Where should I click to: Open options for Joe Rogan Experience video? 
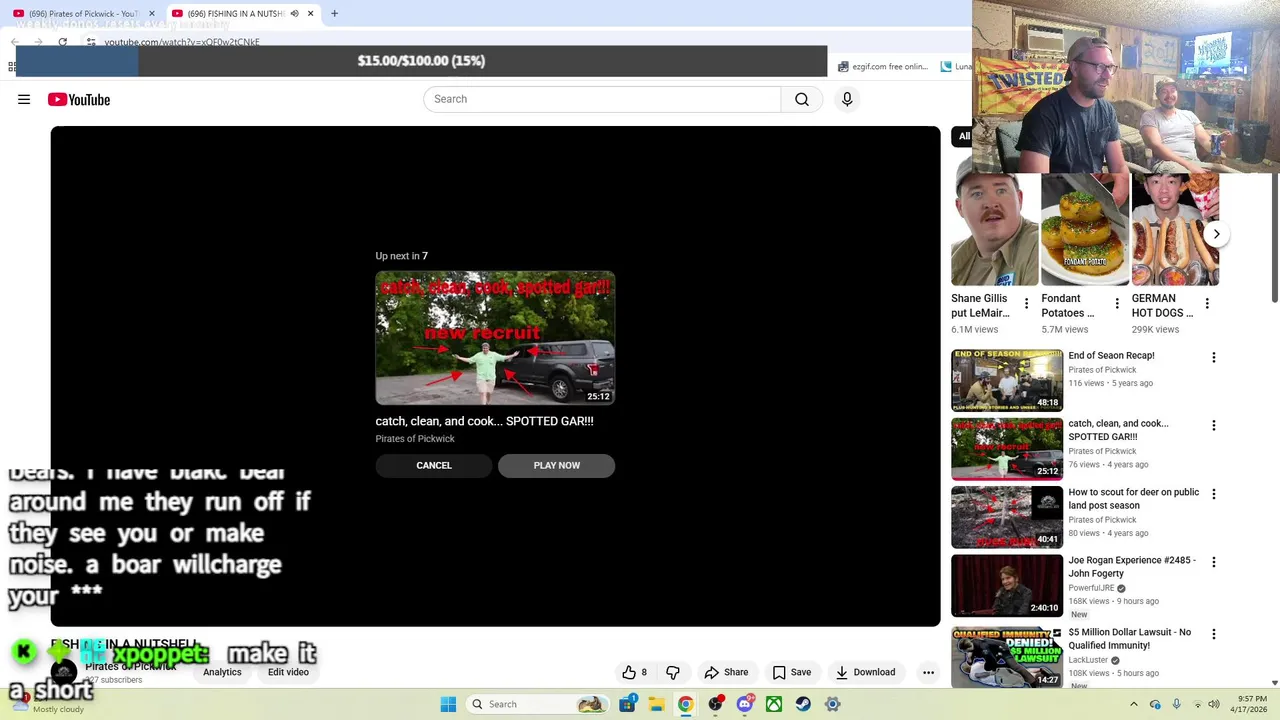tap(1213, 562)
